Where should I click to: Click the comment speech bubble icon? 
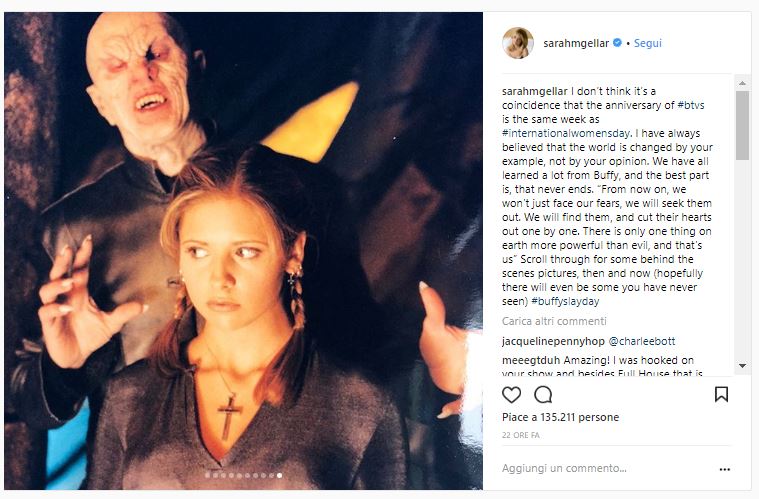coord(543,394)
